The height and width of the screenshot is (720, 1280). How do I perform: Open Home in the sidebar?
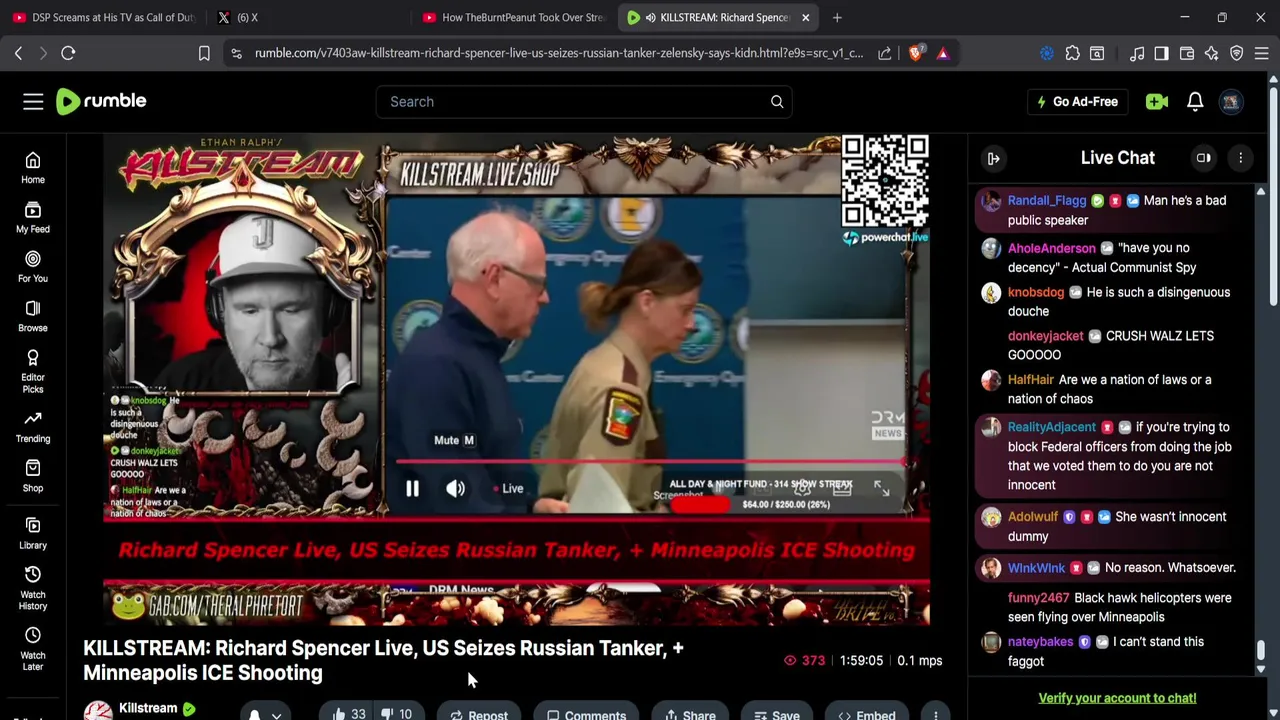click(x=33, y=168)
